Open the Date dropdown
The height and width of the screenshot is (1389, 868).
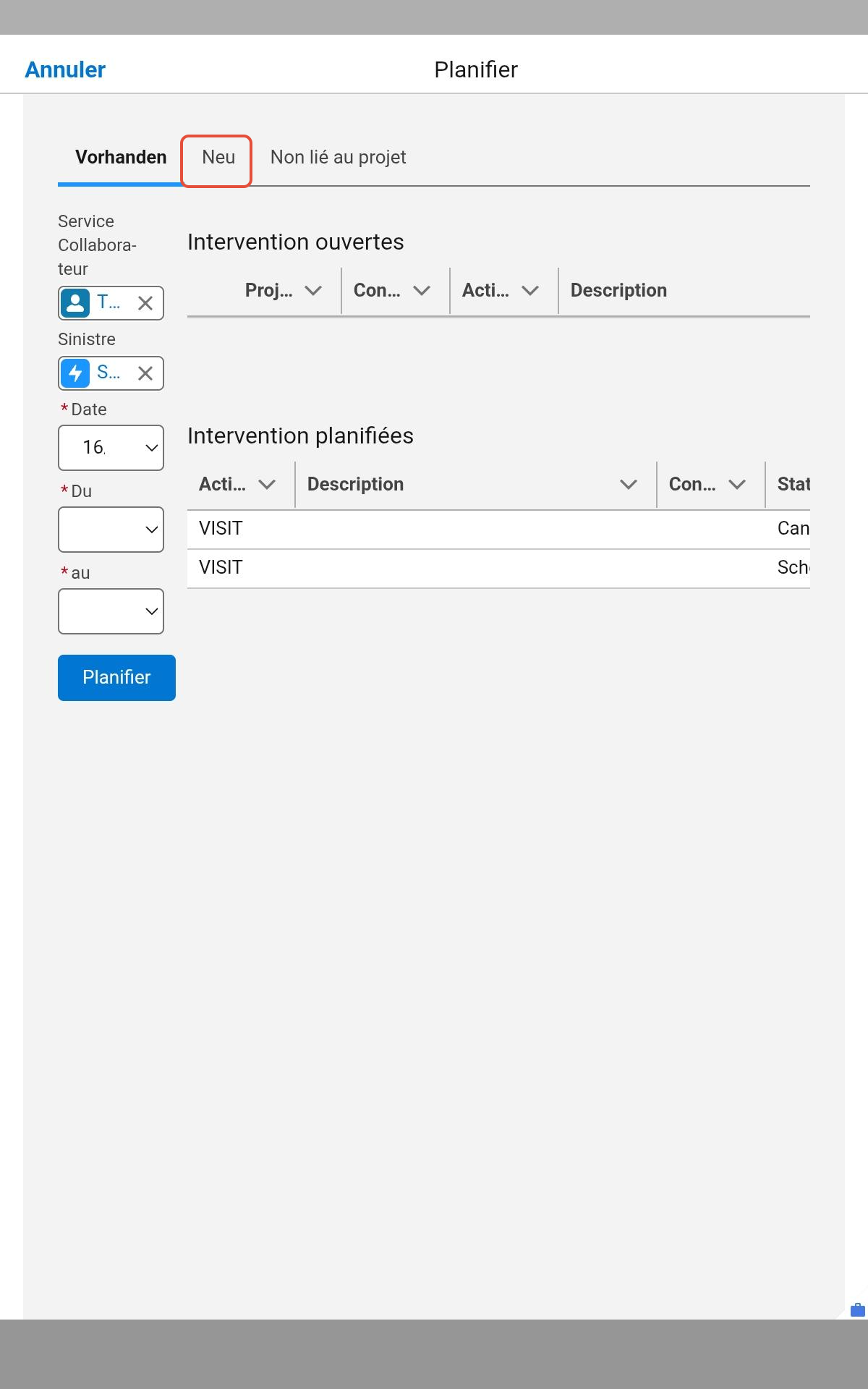coord(111,448)
